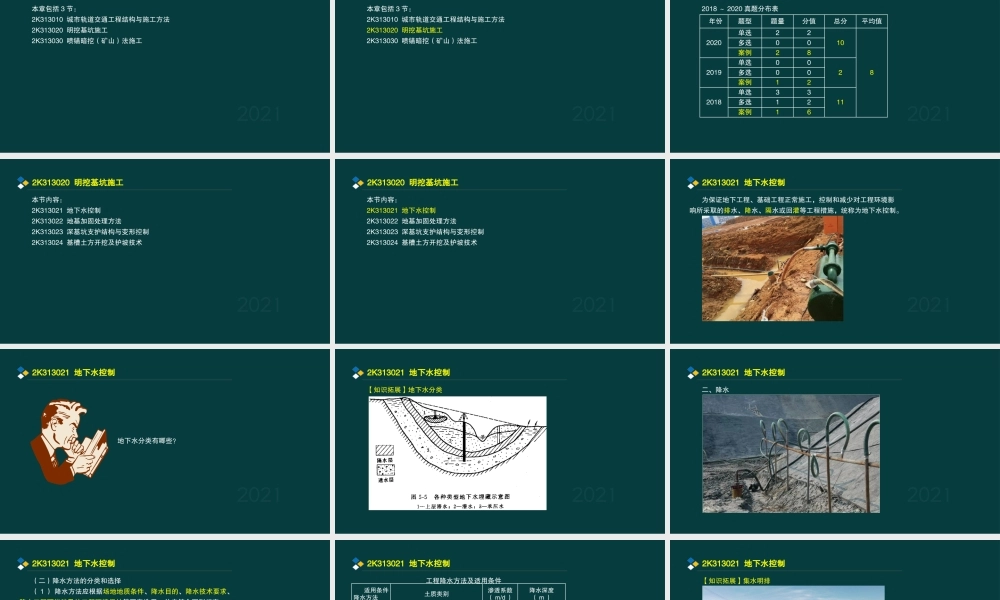Click the diamond icon on 降水方法的分类和选择 slide
The width and height of the screenshot is (1000, 600).
[x=22, y=563]
